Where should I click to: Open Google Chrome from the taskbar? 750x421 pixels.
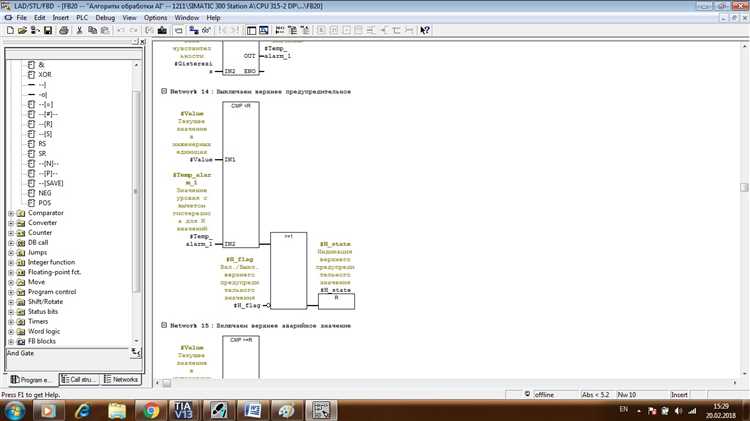point(151,410)
